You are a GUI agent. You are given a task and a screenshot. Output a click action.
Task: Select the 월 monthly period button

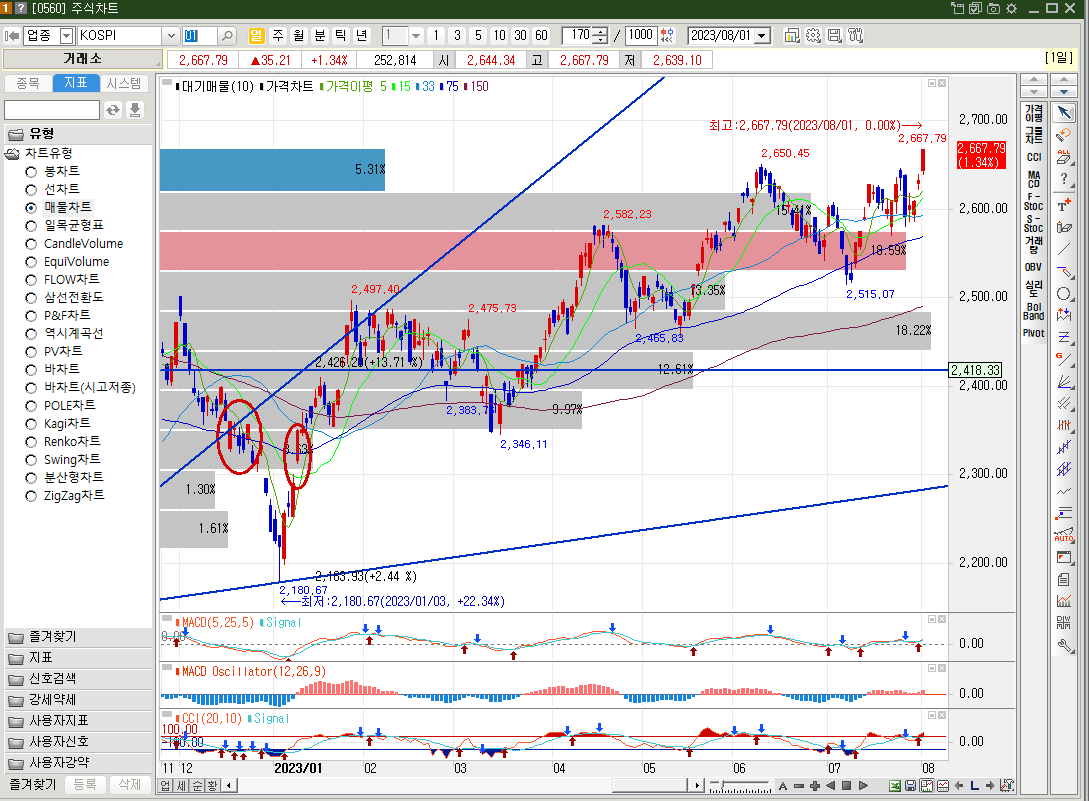(299, 35)
